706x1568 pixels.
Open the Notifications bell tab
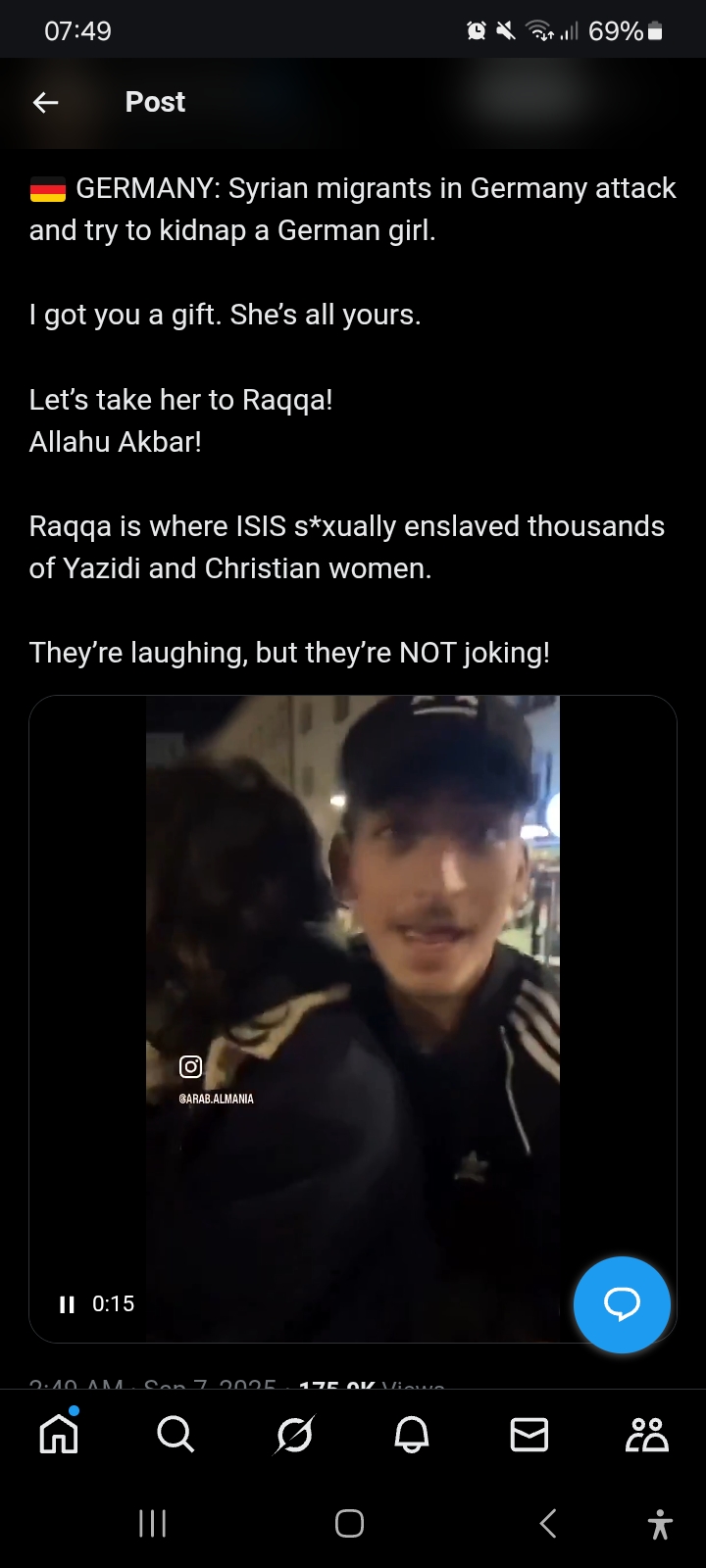click(x=412, y=1435)
